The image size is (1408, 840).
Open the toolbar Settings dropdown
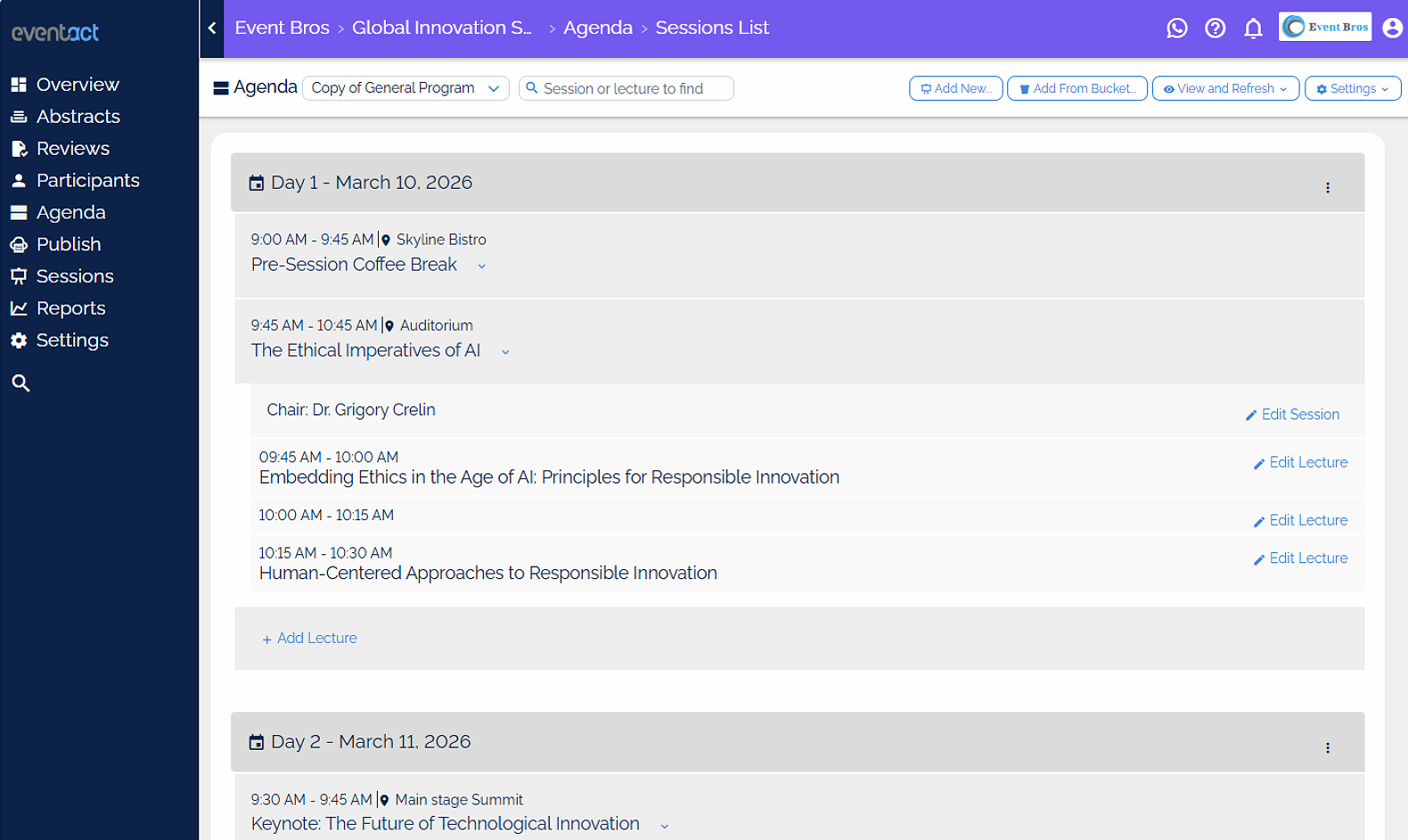pyautogui.click(x=1353, y=88)
